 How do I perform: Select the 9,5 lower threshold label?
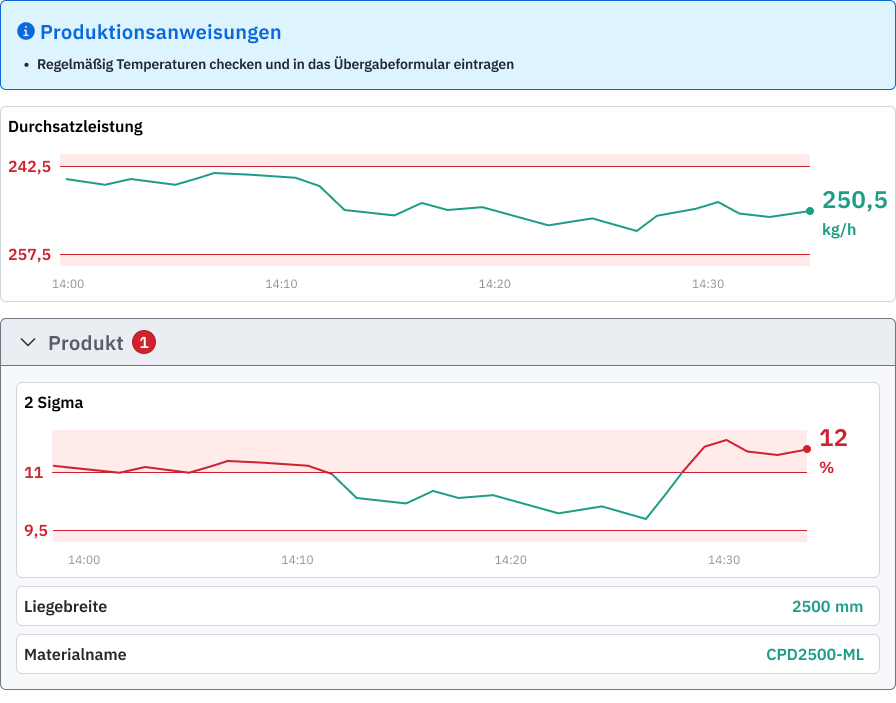(x=35, y=531)
